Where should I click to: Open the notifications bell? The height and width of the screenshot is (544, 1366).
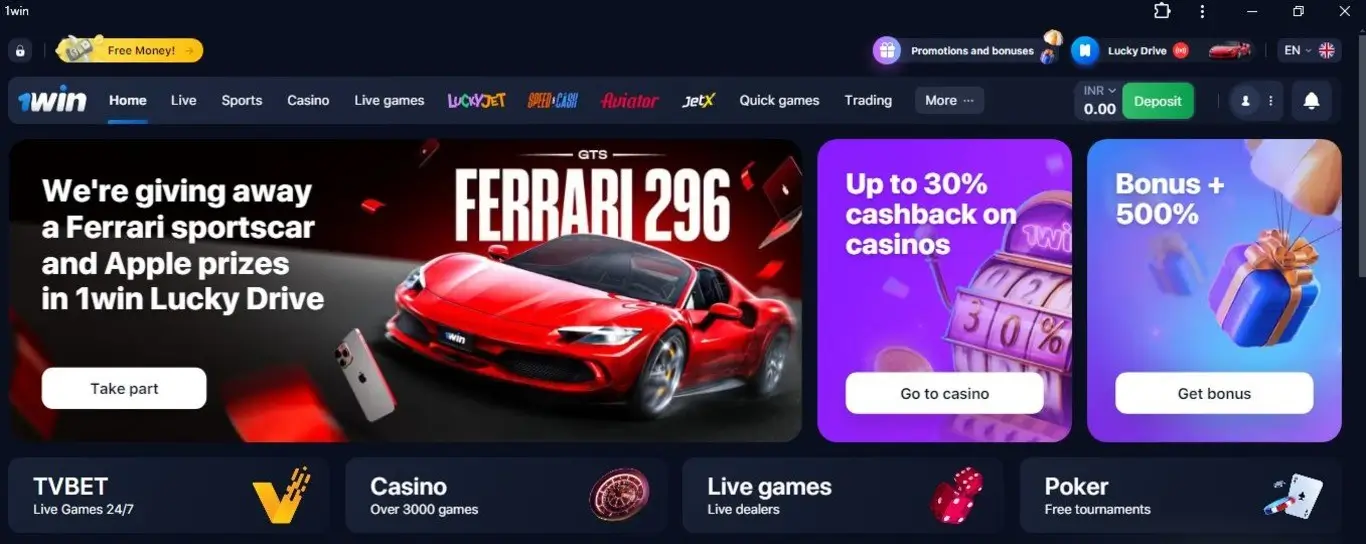(x=1311, y=101)
